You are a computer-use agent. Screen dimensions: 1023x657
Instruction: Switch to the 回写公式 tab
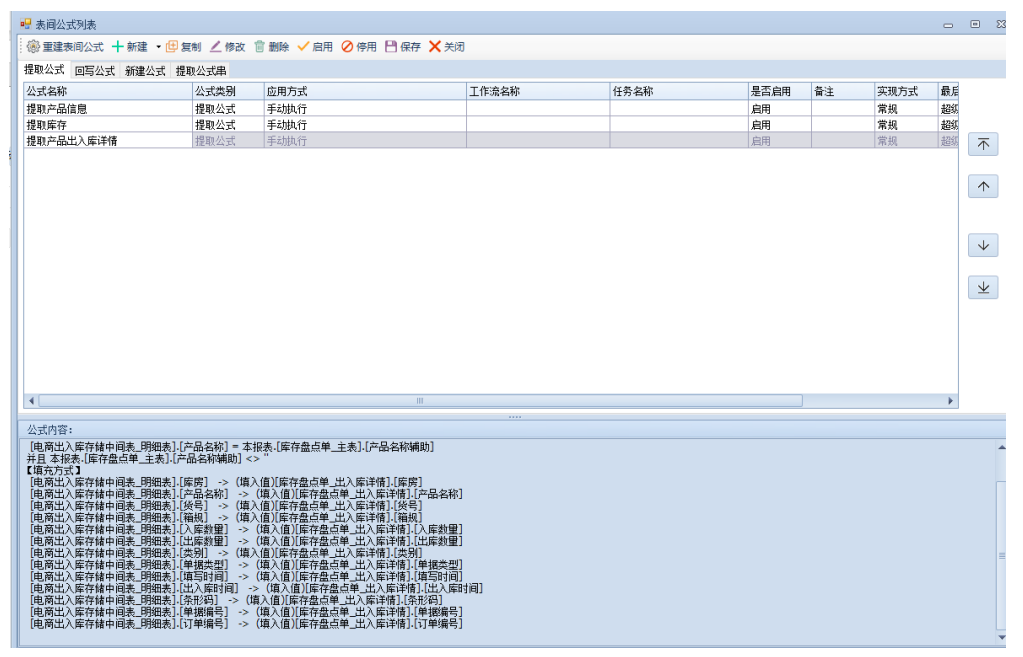coord(95,71)
